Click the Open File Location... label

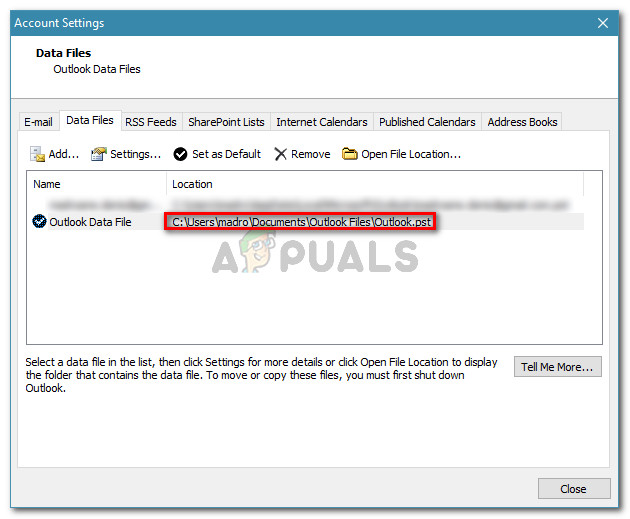(411, 154)
